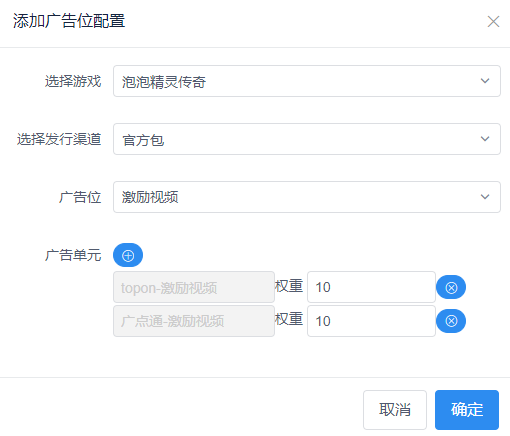Click the disabled 广点通-激励视频 field
Image resolution: width=510 pixels, height=436 pixels.
[x=194, y=321]
